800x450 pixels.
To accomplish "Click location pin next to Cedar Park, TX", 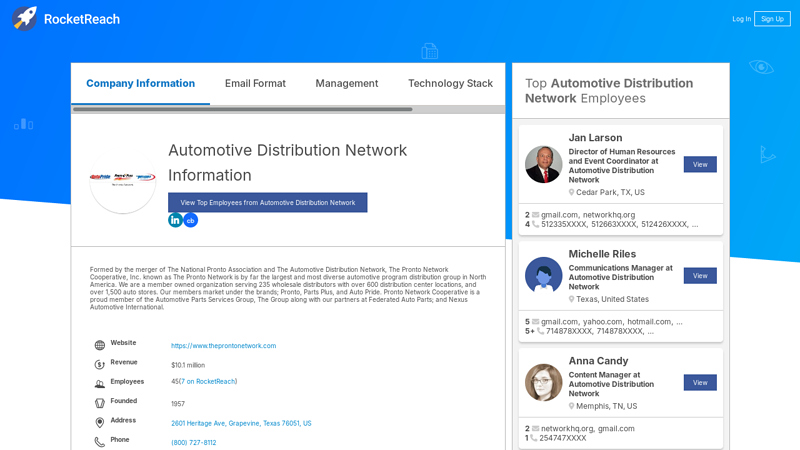I will click(571, 192).
